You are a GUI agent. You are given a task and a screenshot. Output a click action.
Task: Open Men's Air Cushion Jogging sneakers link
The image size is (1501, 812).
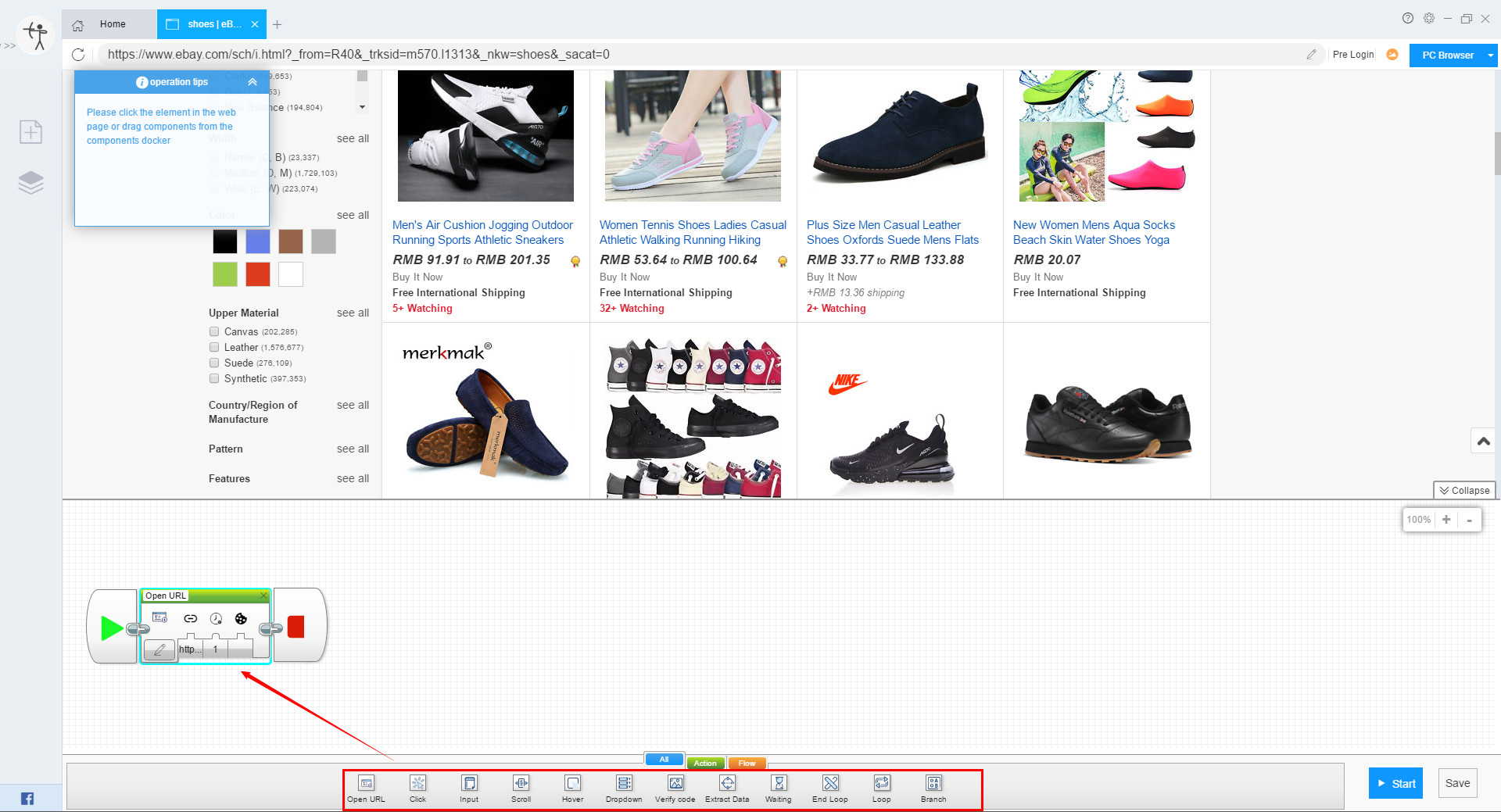(482, 232)
